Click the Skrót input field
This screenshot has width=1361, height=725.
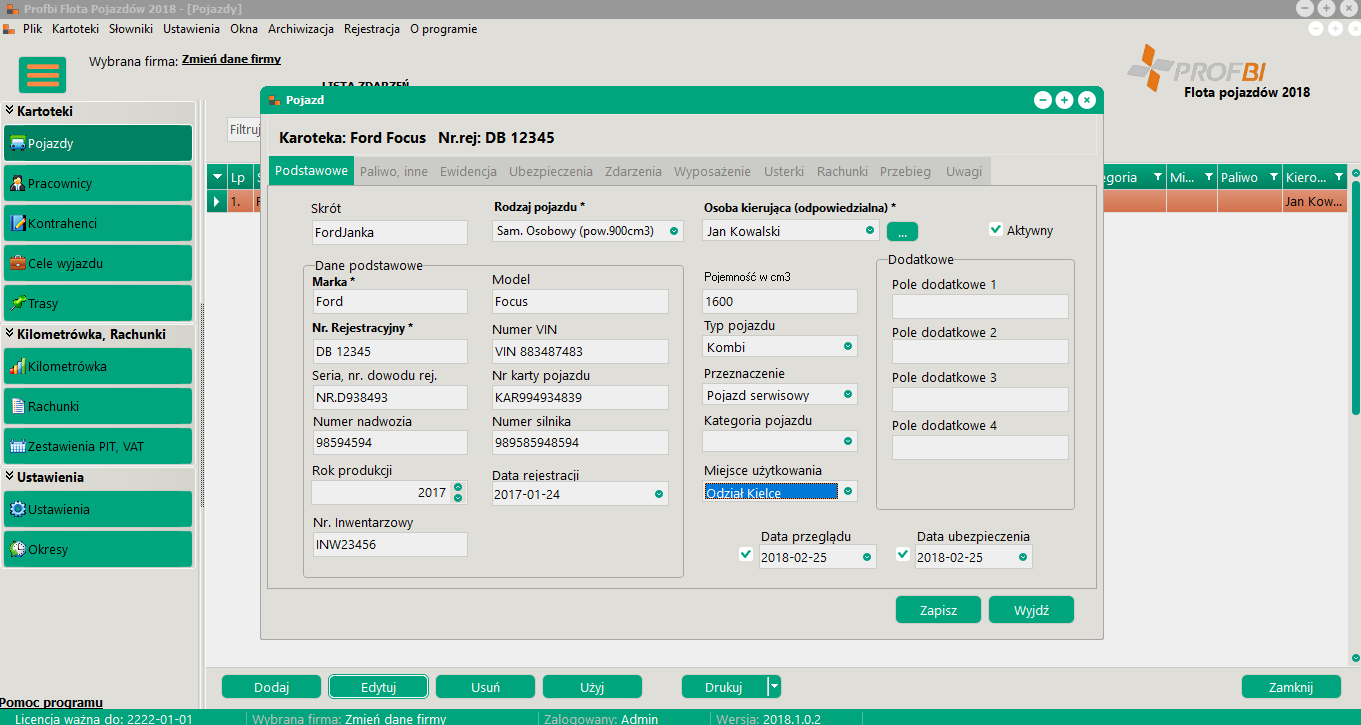390,232
